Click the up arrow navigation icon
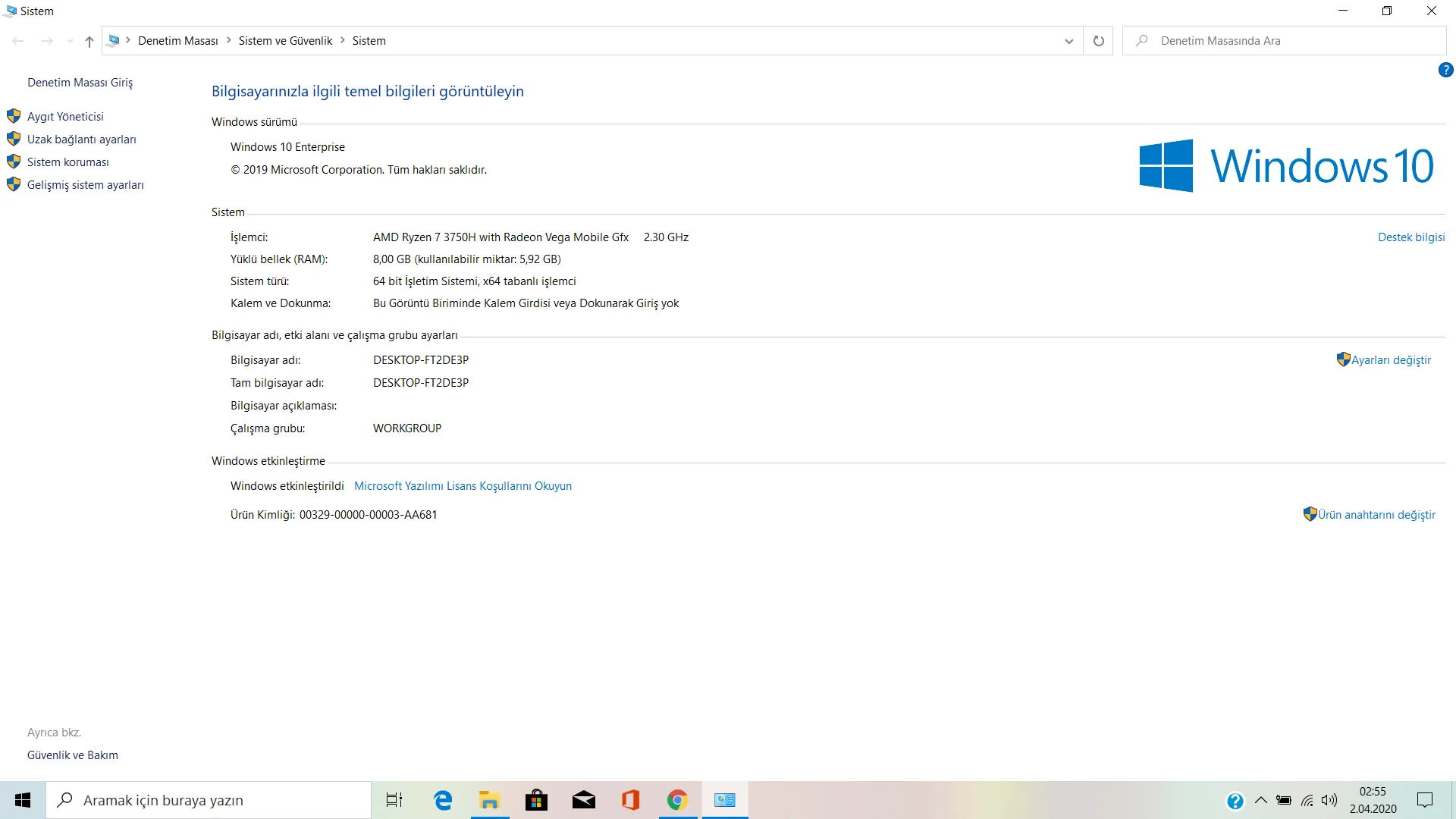The width and height of the screenshot is (1456, 819). pos(89,42)
